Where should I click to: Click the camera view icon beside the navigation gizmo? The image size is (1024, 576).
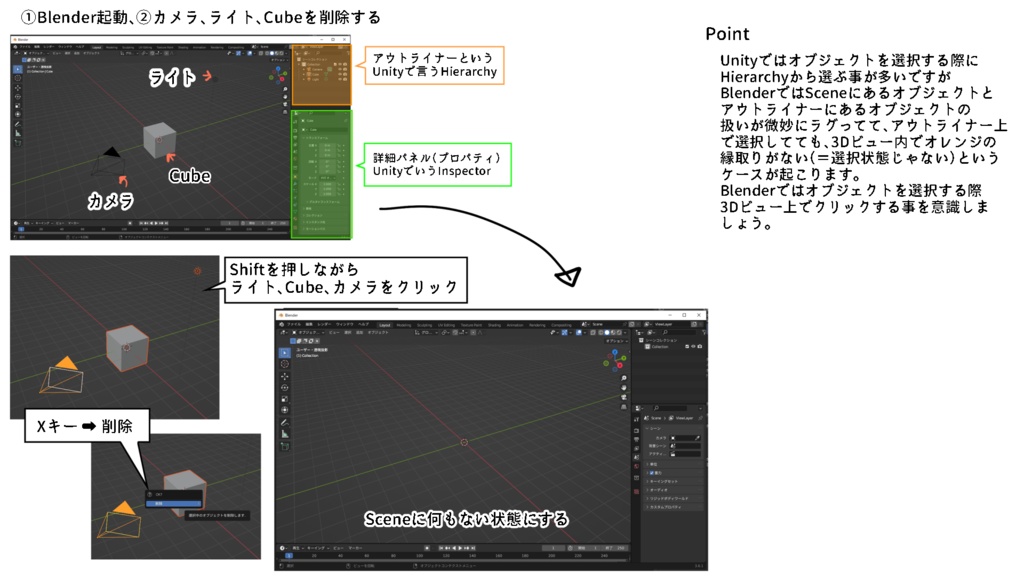pyautogui.click(x=623, y=398)
